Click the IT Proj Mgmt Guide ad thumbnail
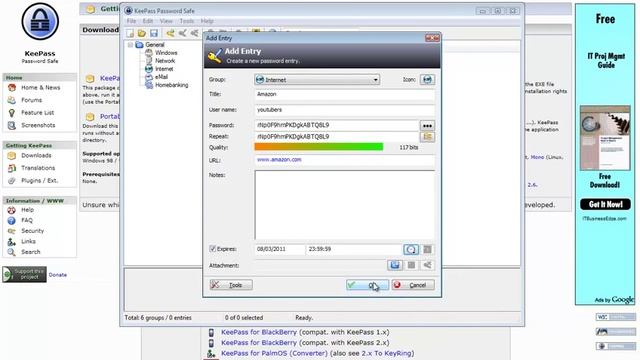Viewport: 640px width, 360px height. (605, 138)
